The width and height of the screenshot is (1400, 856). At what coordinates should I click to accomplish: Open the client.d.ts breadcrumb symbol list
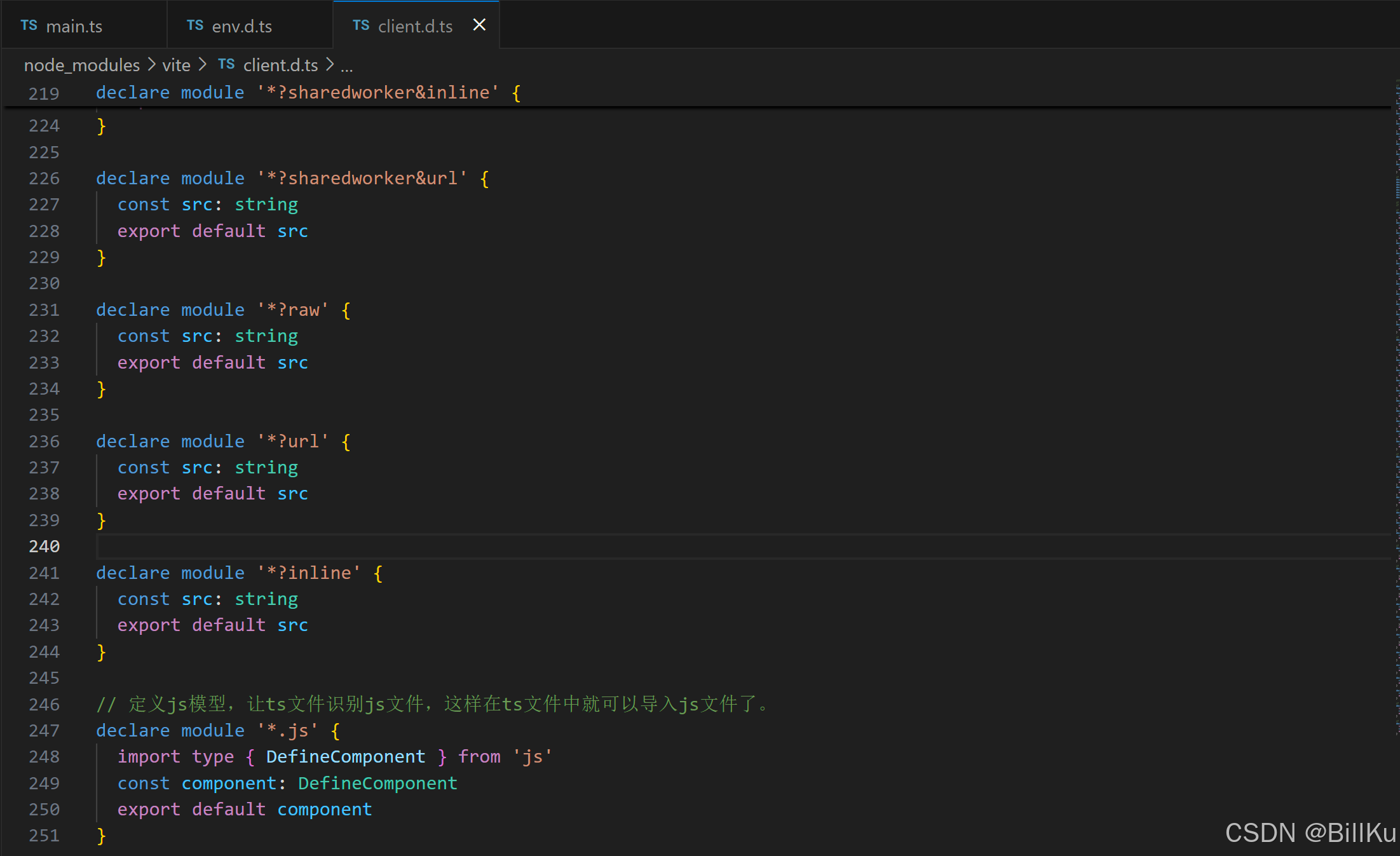tap(280, 65)
